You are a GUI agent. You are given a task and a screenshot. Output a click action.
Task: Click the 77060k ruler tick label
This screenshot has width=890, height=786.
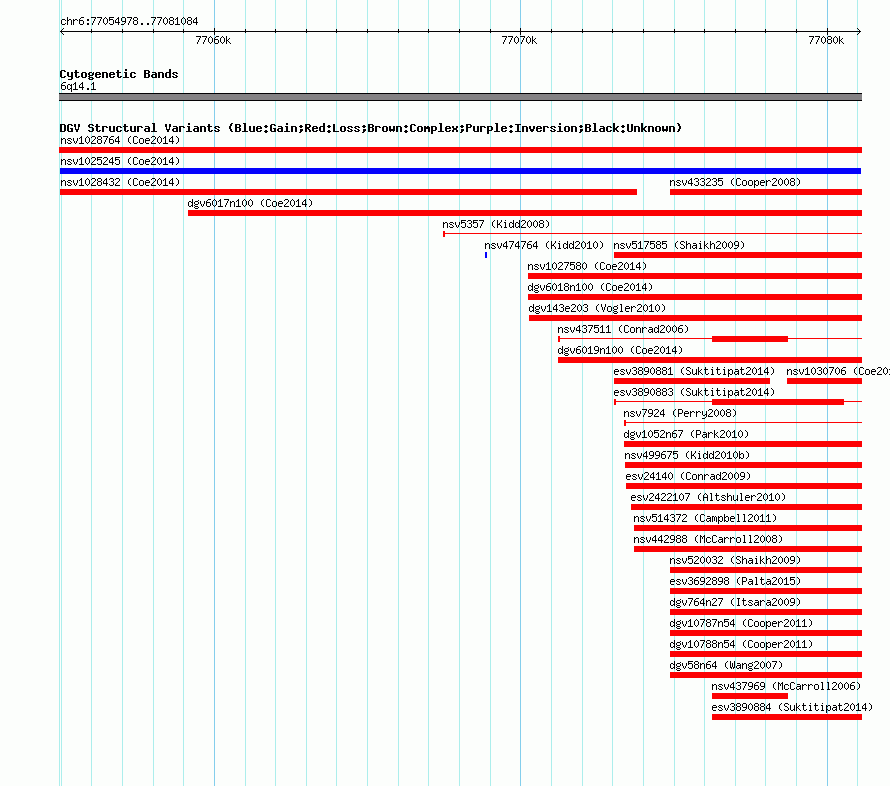(213, 40)
